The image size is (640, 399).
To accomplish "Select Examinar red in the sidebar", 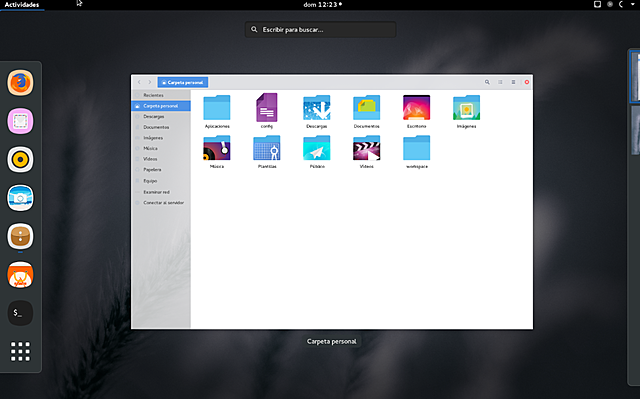I will point(161,192).
